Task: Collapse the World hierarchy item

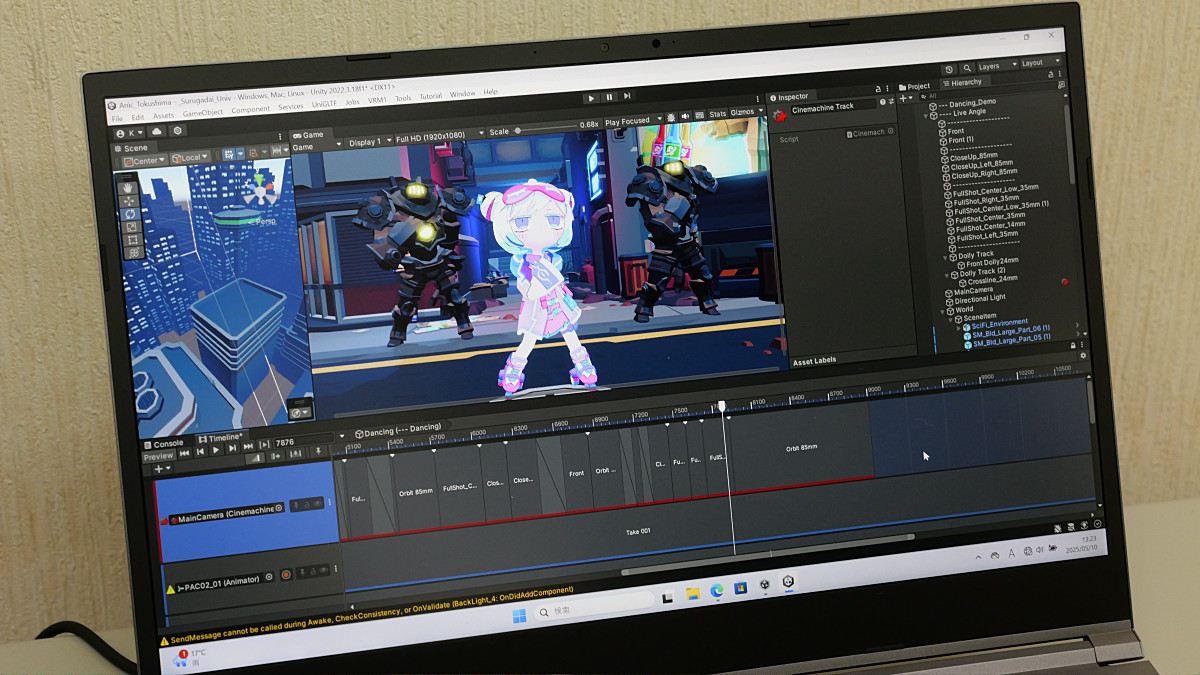Action: tap(942, 312)
